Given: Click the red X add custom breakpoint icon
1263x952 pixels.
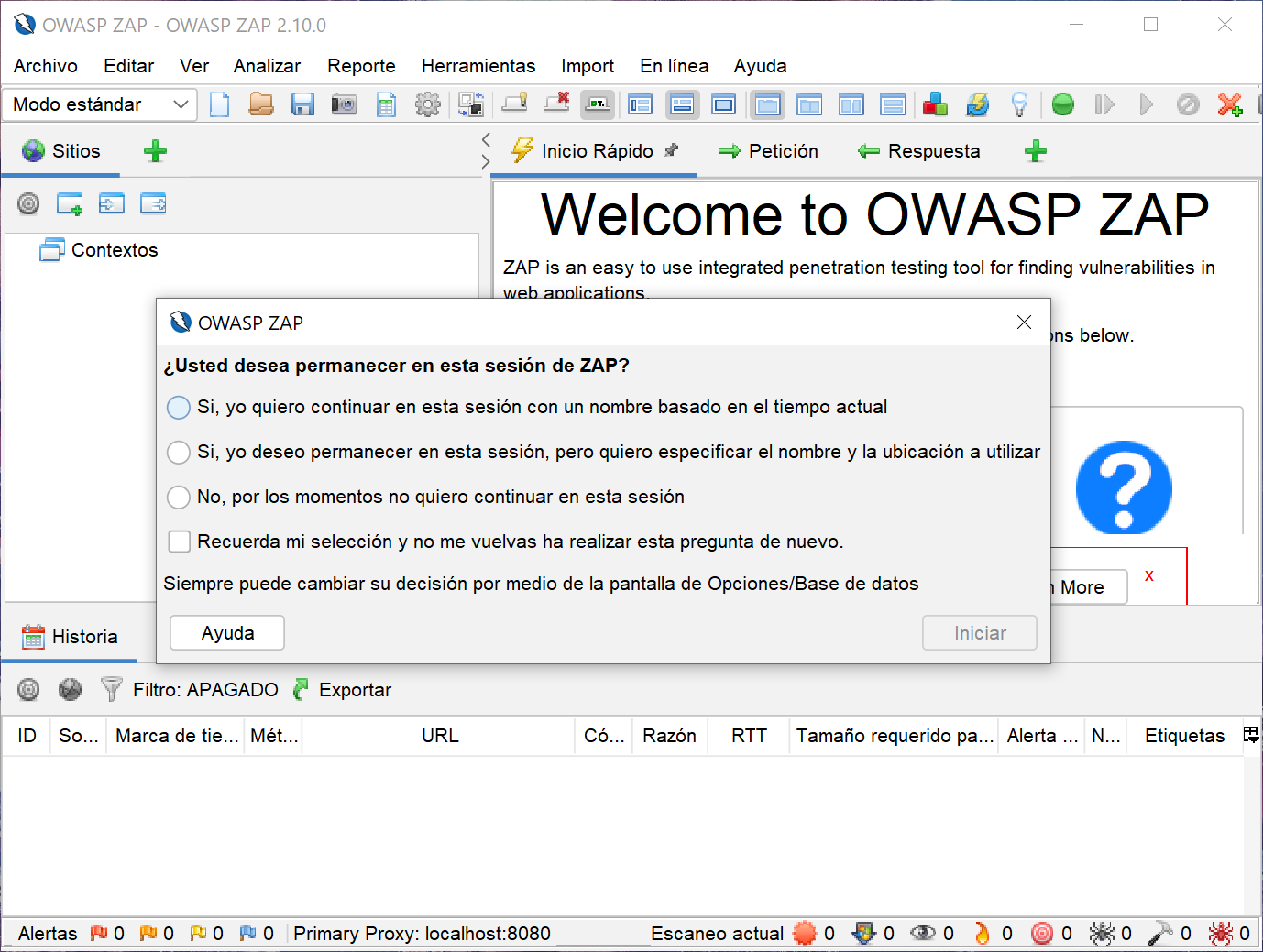Looking at the screenshot, I should point(1230,104).
